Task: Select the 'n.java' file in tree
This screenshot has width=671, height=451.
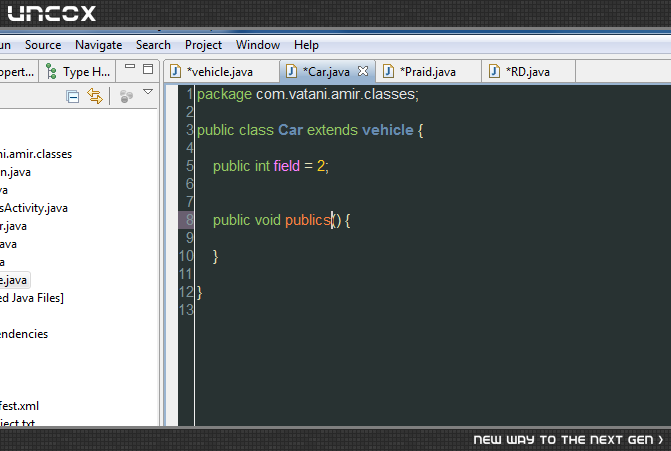Action: point(15,172)
